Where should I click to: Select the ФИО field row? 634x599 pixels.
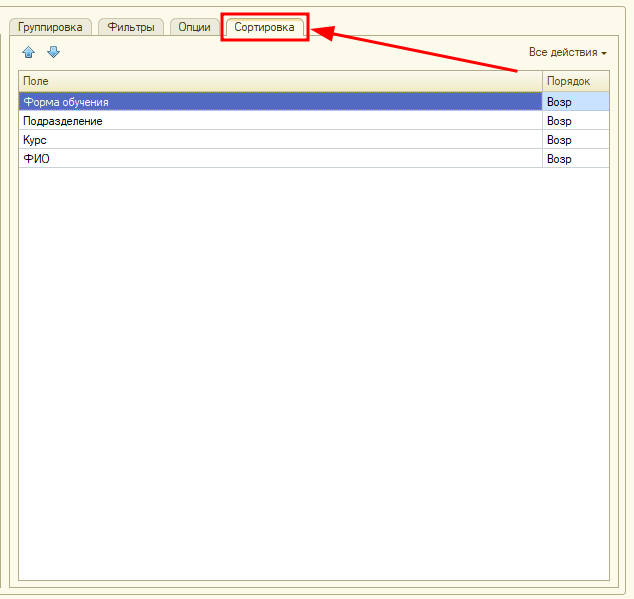coord(280,159)
